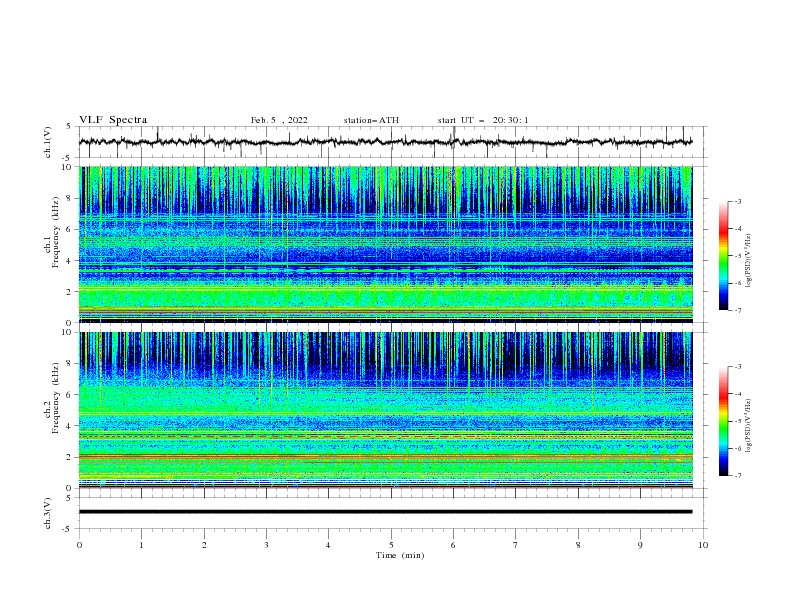Click the "4" tick on ch.1 frequency axis
The image size is (792, 612).
point(69,261)
